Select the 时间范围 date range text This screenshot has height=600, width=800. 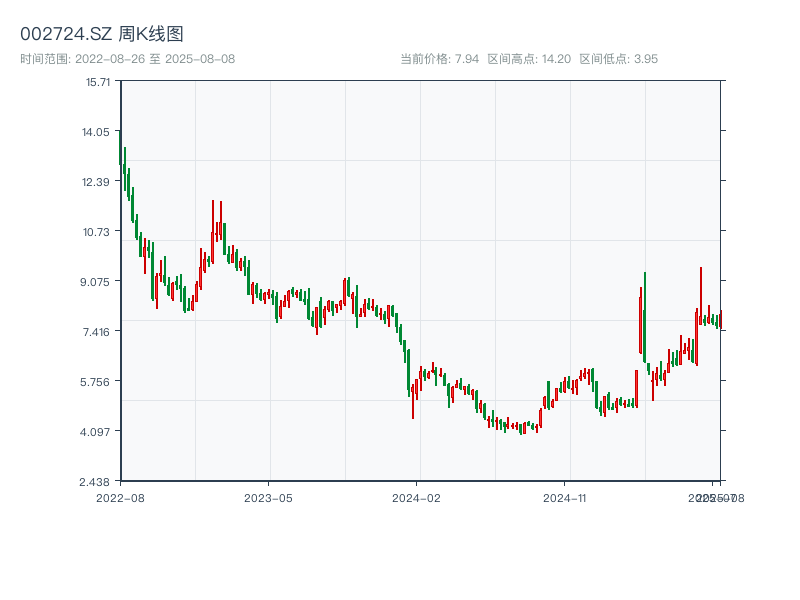(127, 59)
